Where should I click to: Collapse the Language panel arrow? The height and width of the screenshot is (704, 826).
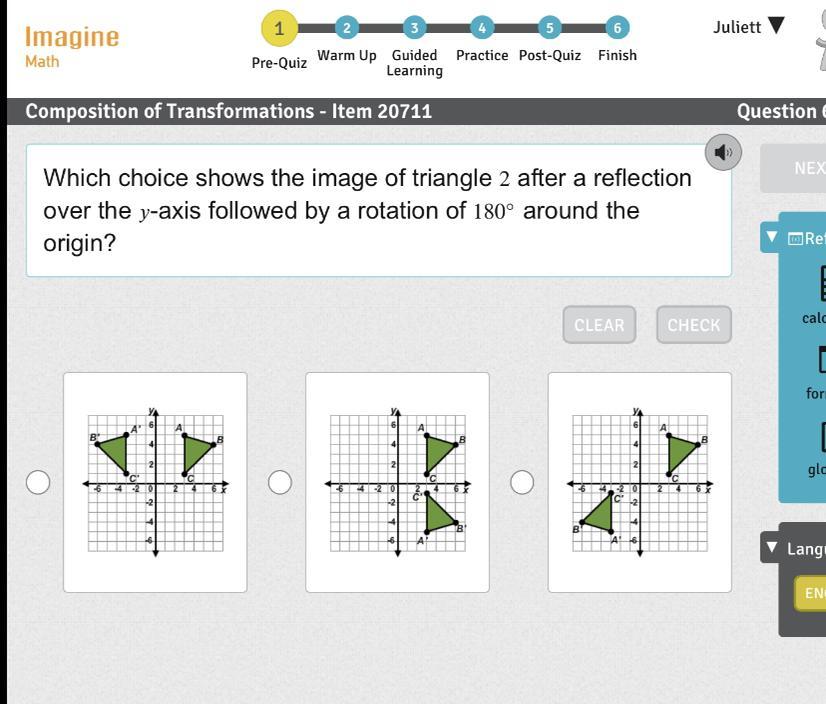772,547
